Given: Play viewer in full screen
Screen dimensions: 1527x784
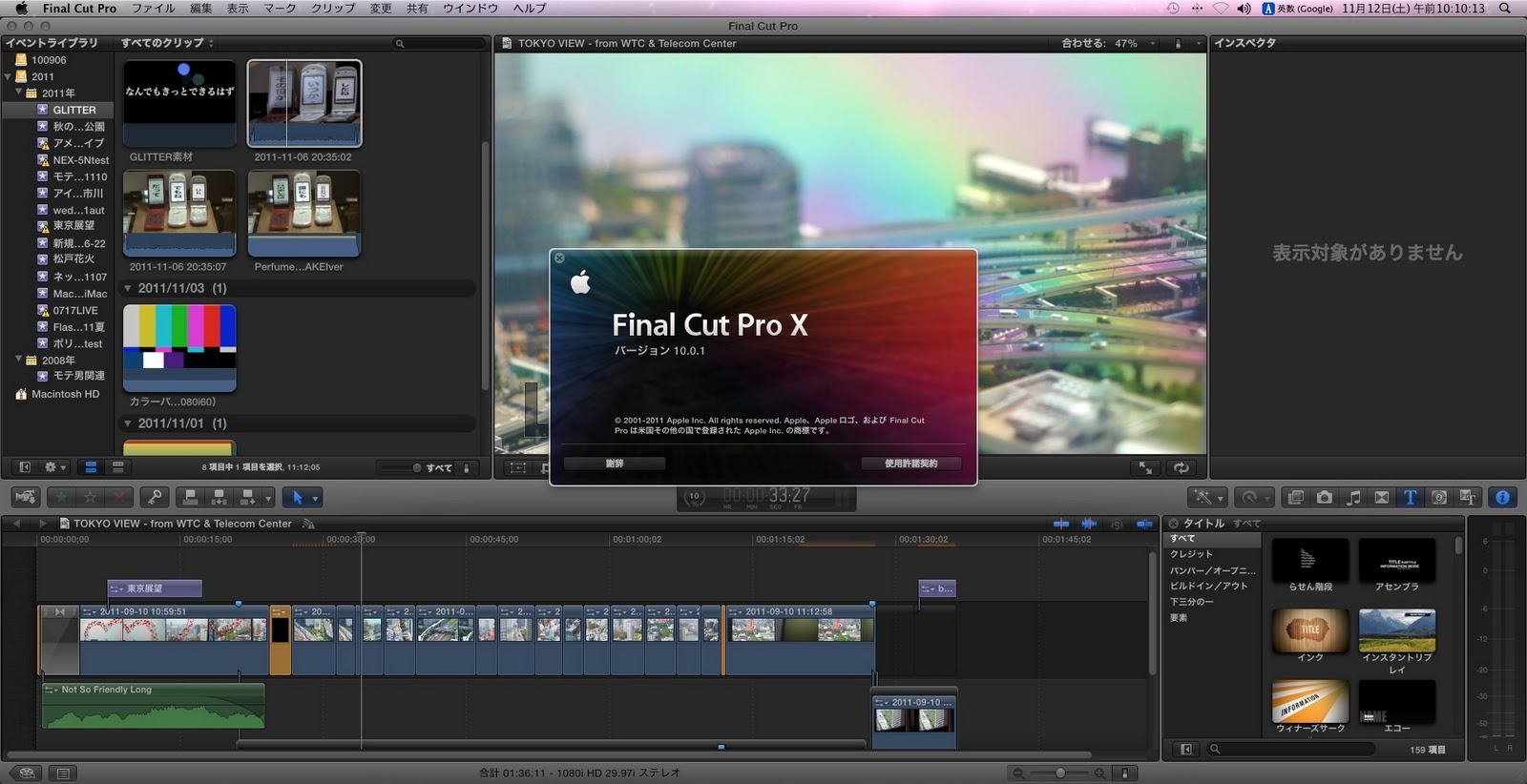Looking at the screenshot, I should pos(1145,467).
